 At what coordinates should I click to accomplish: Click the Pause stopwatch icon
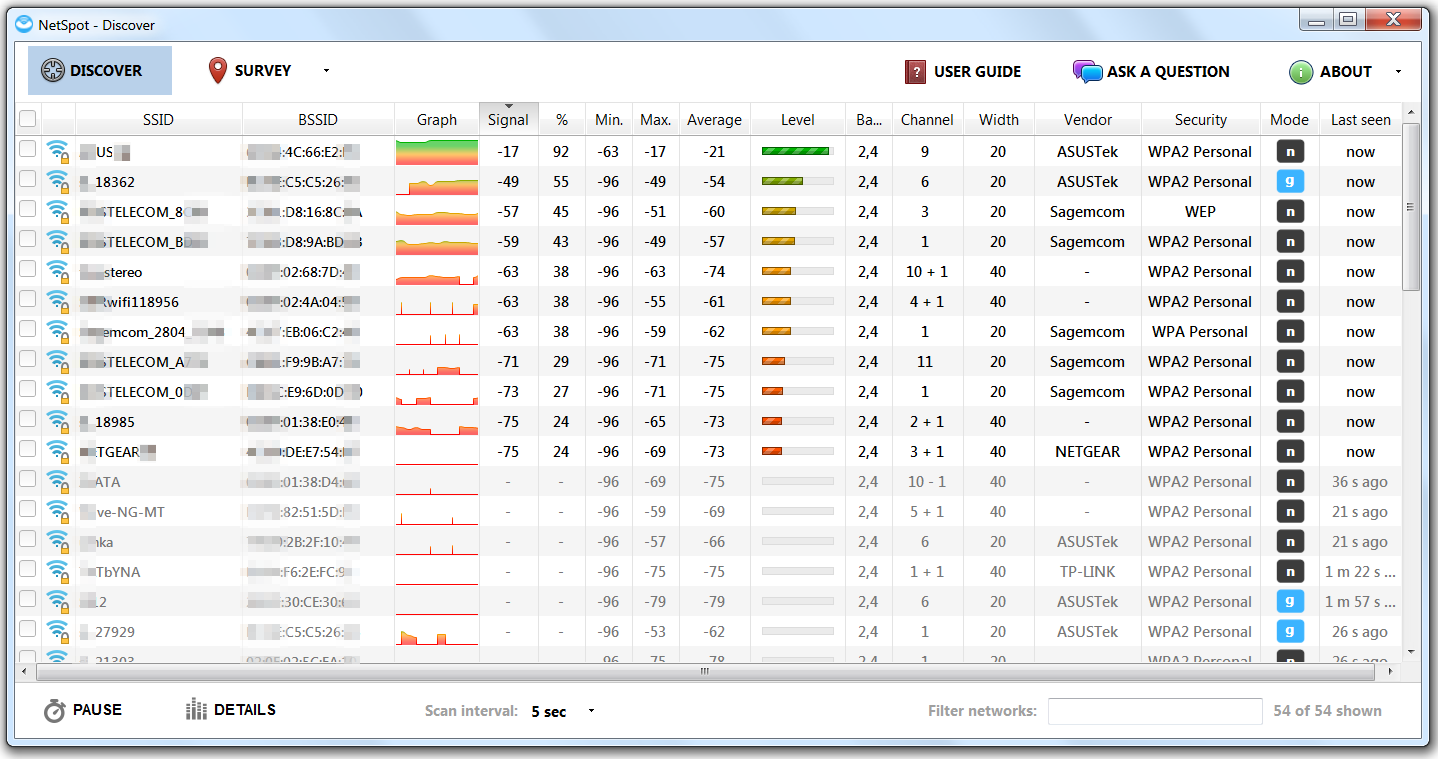click(x=55, y=710)
